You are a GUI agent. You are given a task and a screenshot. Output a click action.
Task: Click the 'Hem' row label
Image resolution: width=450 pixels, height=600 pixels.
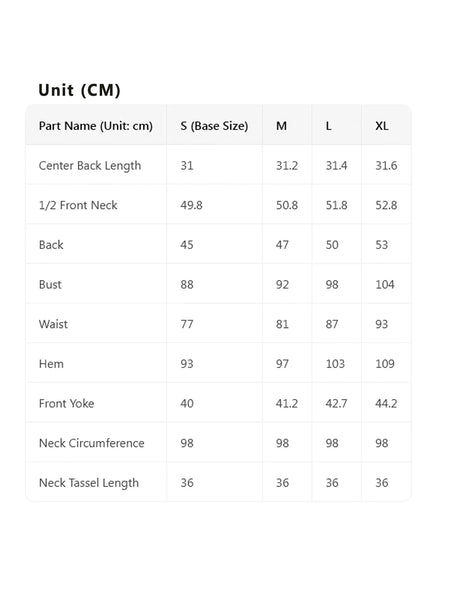point(51,364)
